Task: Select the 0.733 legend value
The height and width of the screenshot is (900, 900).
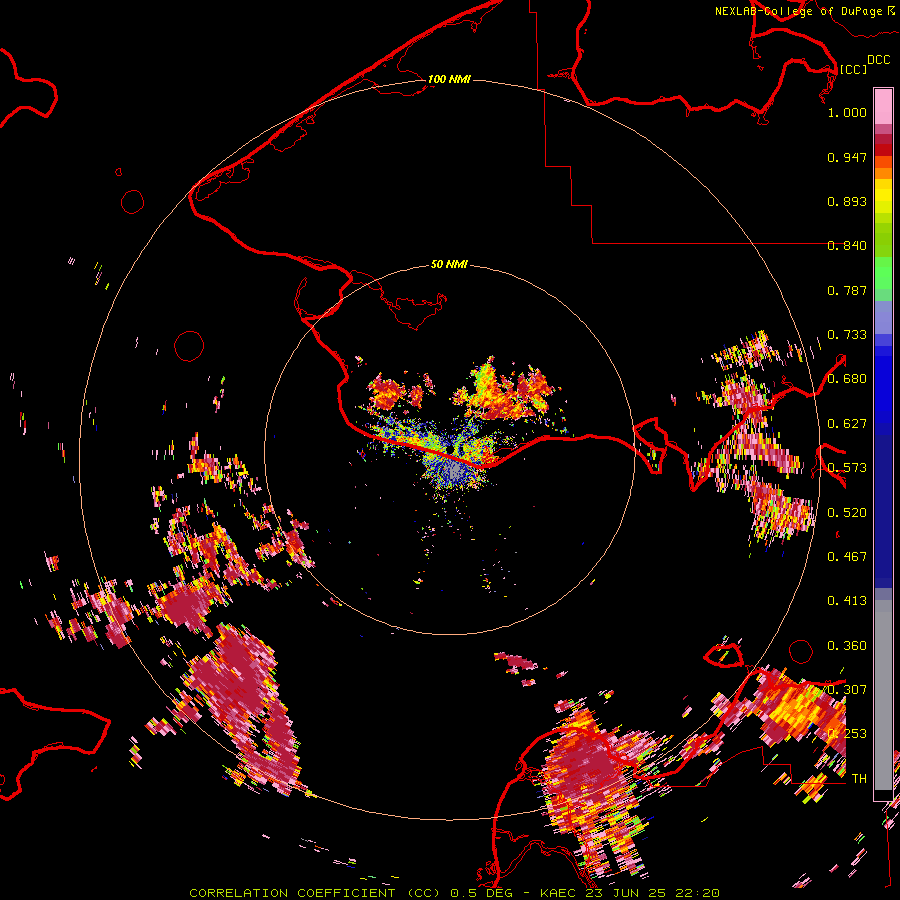Action: pyautogui.click(x=847, y=335)
